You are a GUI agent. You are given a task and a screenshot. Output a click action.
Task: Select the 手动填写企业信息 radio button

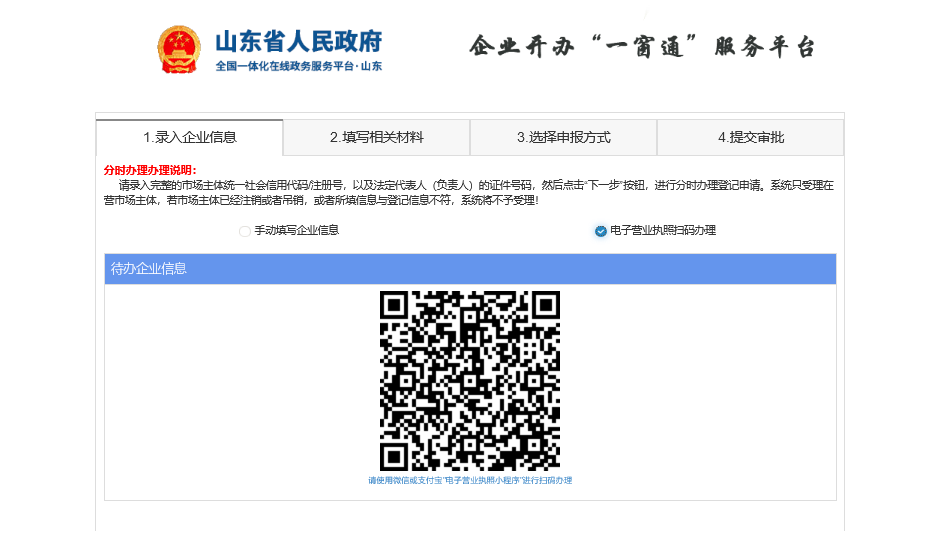pyautogui.click(x=244, y=231)
